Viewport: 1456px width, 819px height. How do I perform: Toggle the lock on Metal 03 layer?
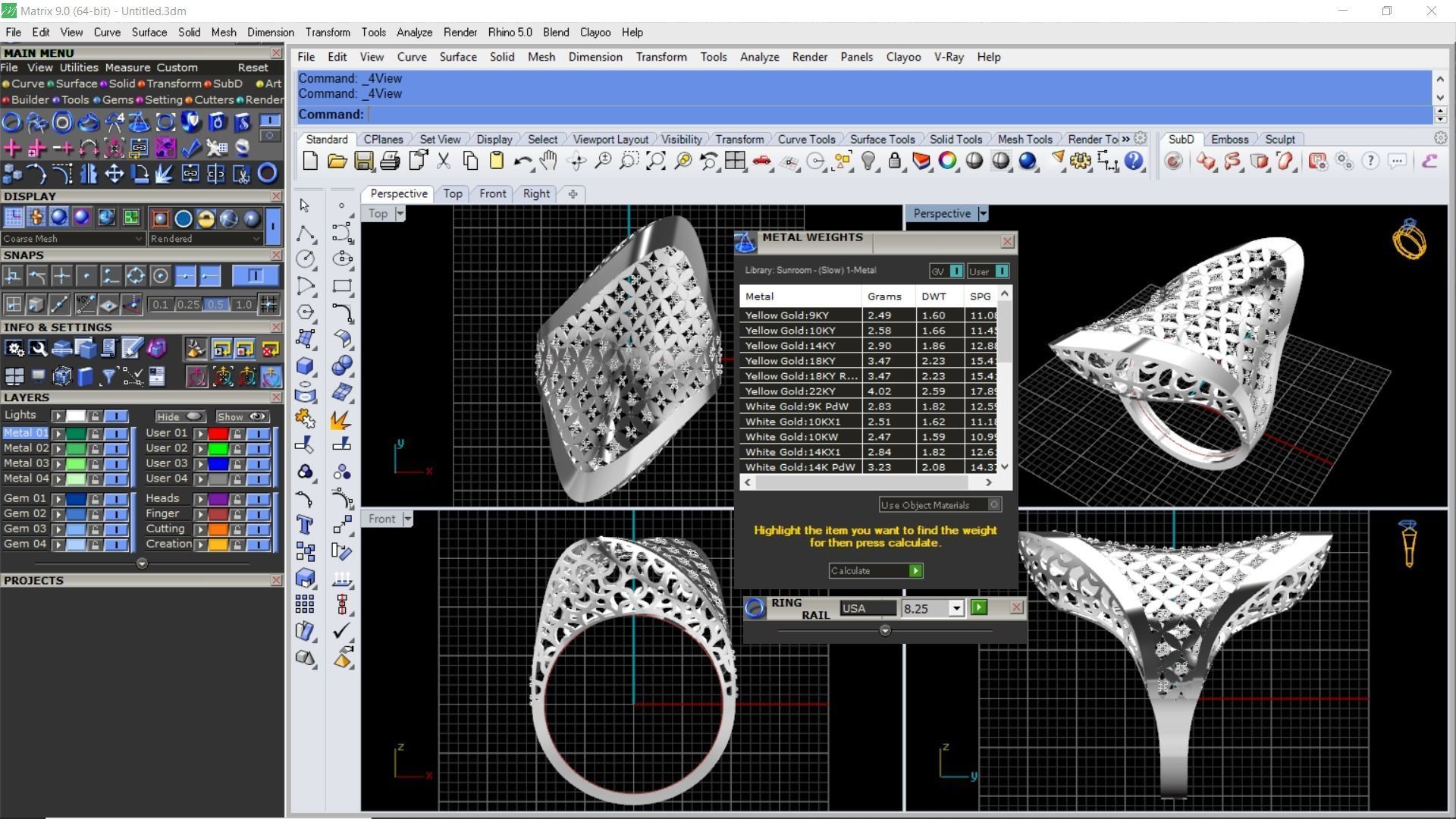click(95, 463)
